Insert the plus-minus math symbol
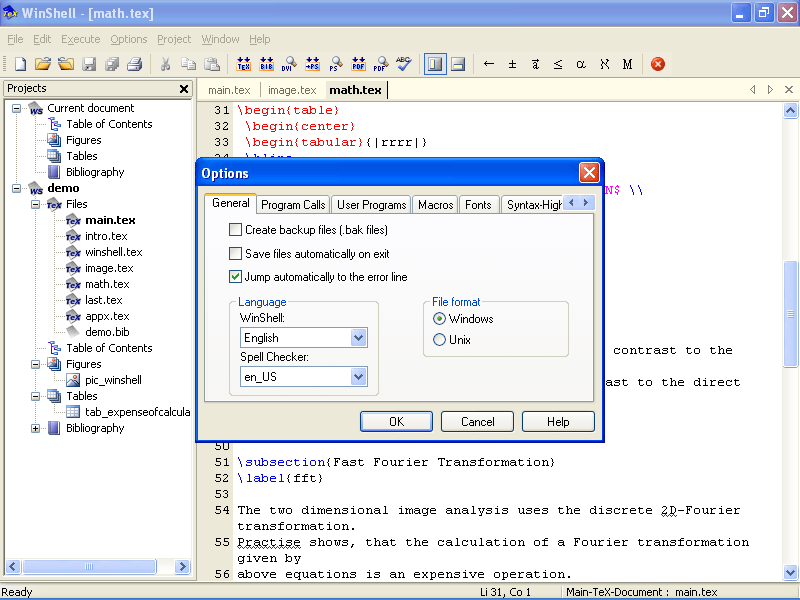The width and height of the screenshot is (800, 600). pyautogui.click(x=513, y=63)
